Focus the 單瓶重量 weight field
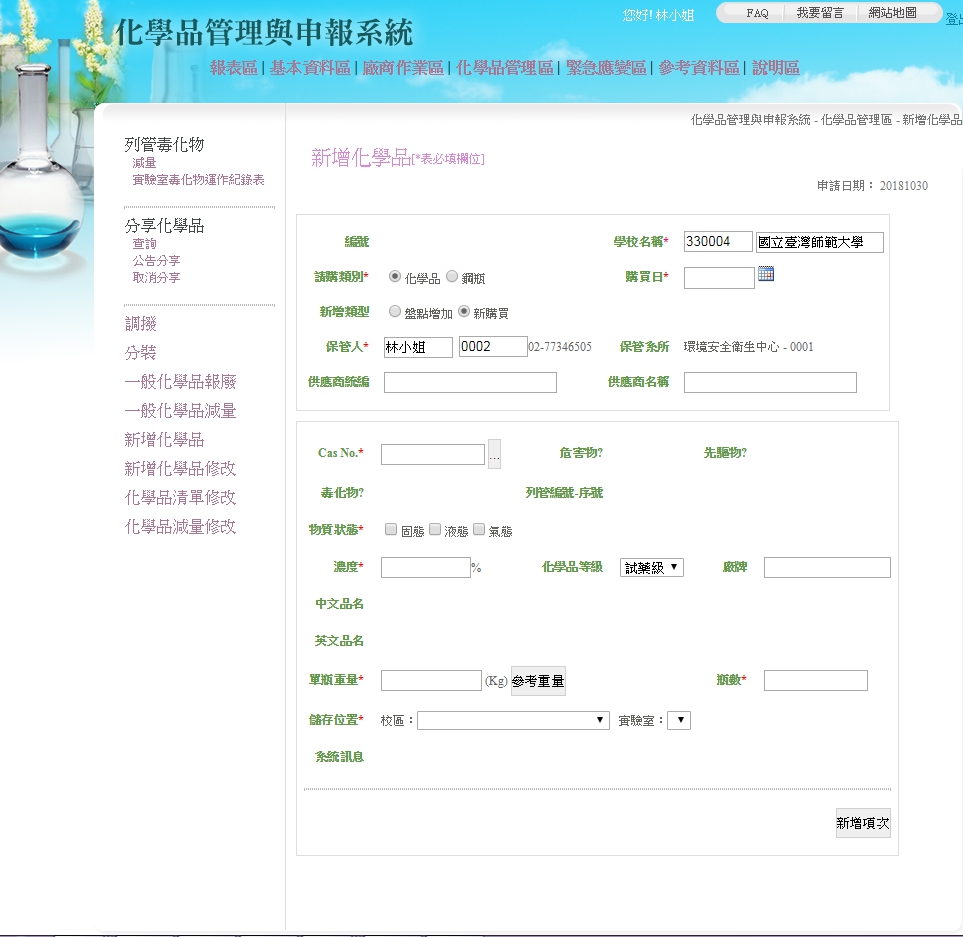This screenshot has height=937, width=963. (x=432, y=680)
